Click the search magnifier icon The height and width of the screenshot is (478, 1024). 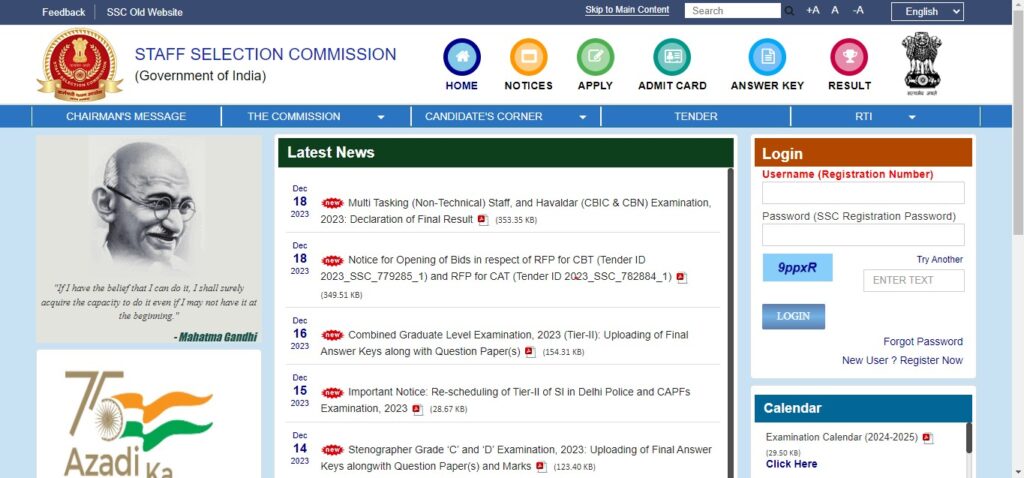789,11
